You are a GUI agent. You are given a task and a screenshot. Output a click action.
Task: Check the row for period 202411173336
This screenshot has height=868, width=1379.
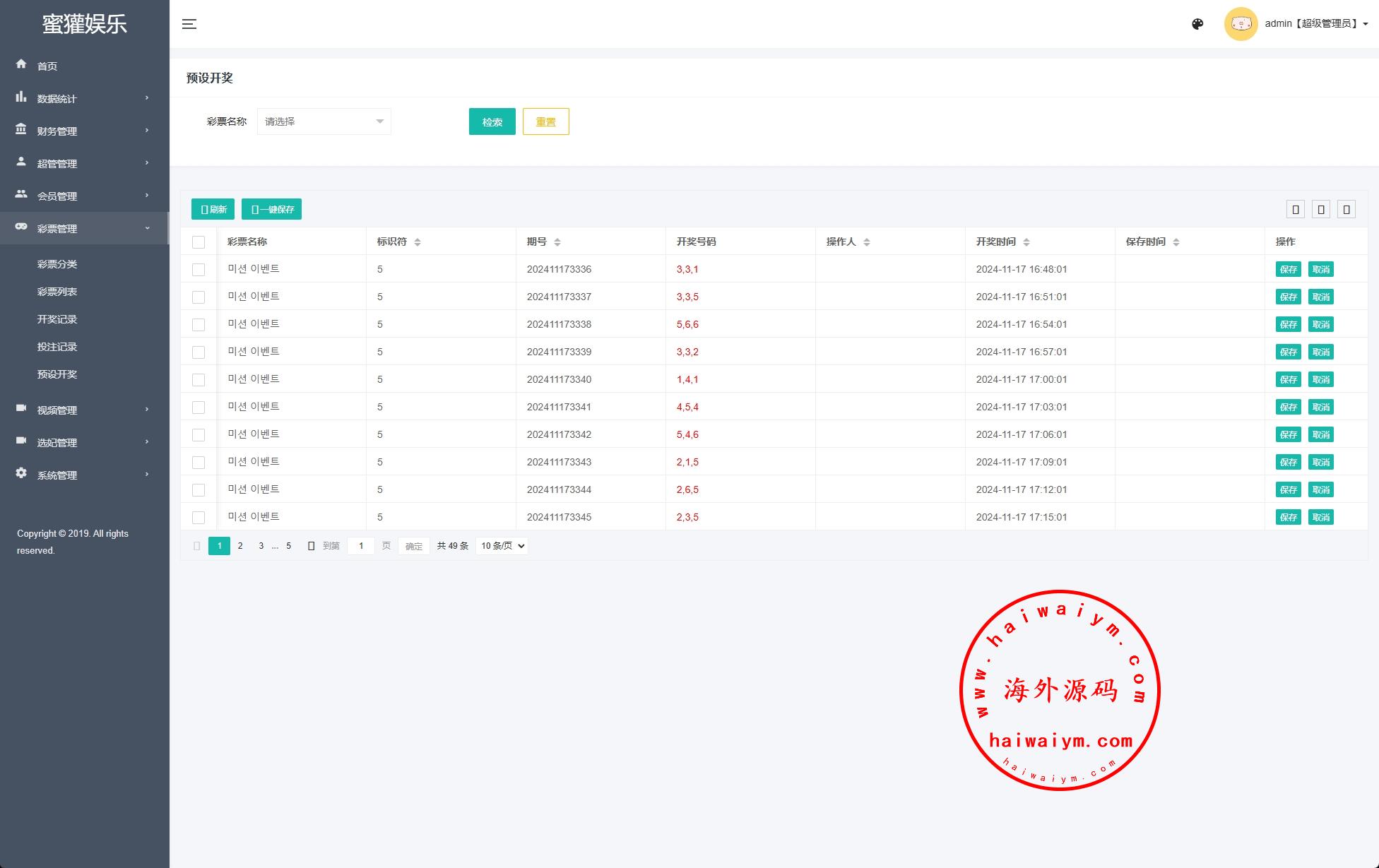tap(199, 270)
